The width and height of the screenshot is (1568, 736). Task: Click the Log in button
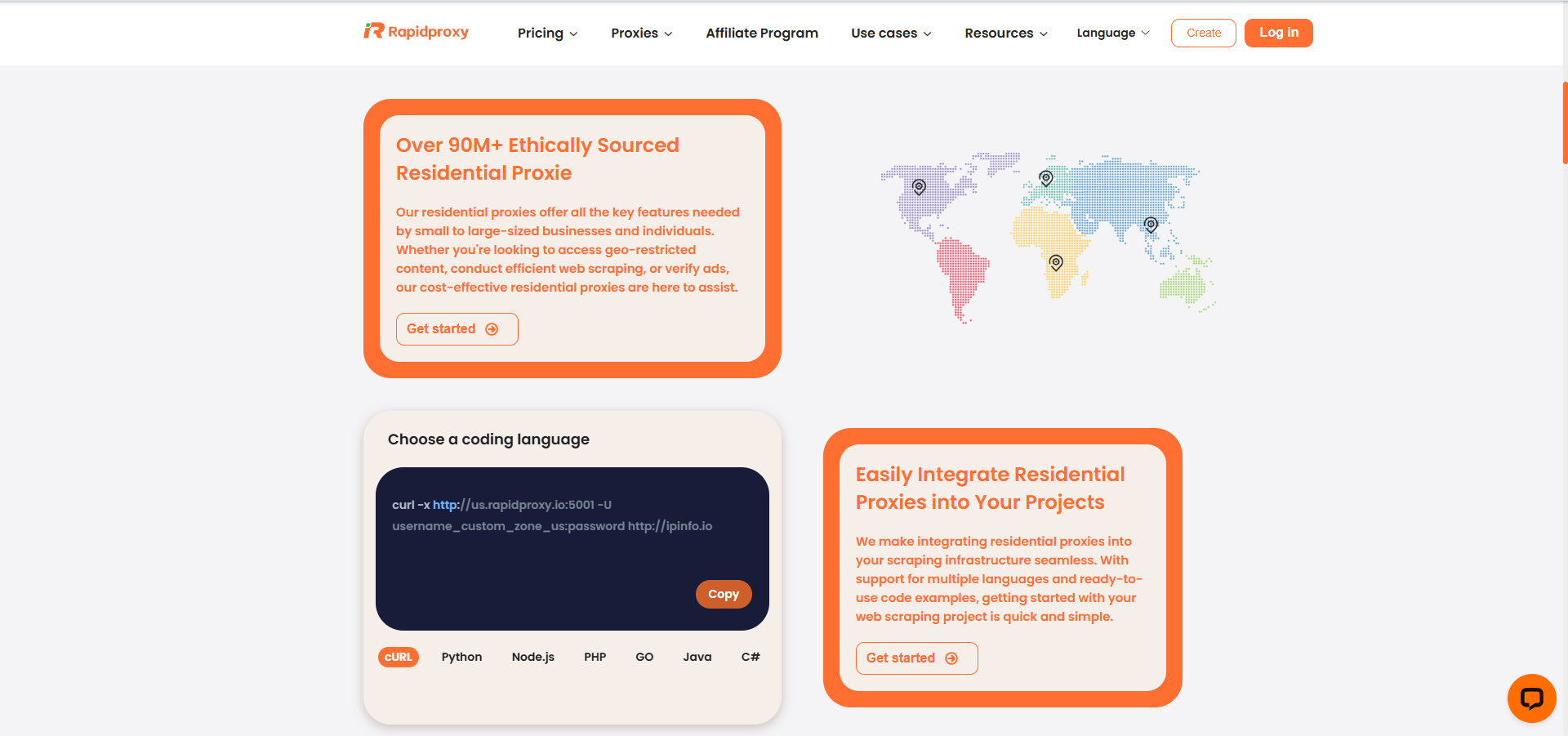1278,33
